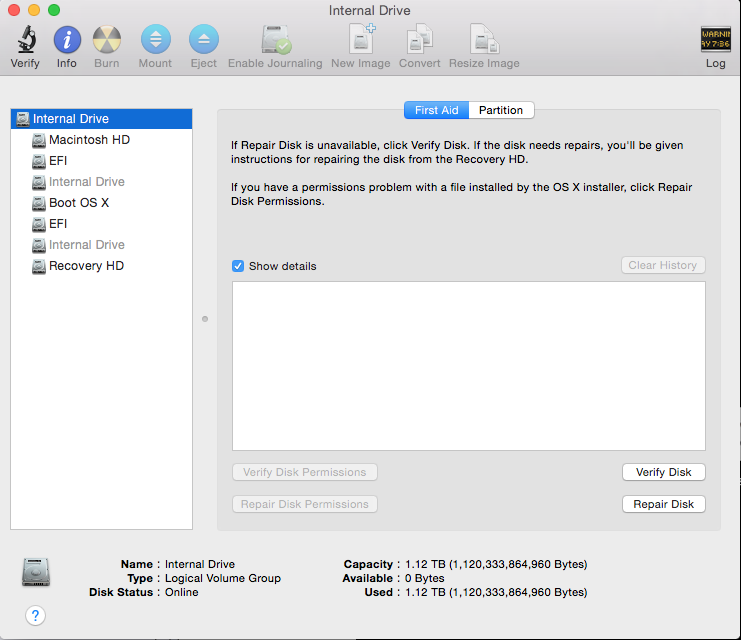
Task: Click the Available value '0 Bytes'
Action: pos(425,578)
